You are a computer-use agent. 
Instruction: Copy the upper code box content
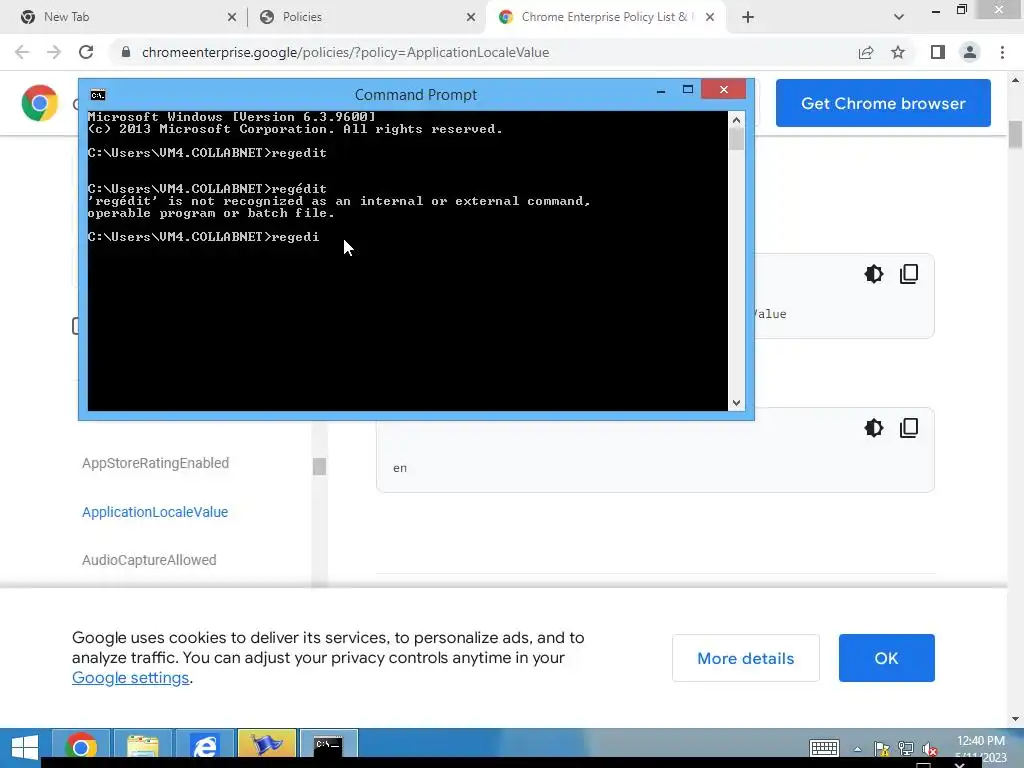(x=909, y=274)
